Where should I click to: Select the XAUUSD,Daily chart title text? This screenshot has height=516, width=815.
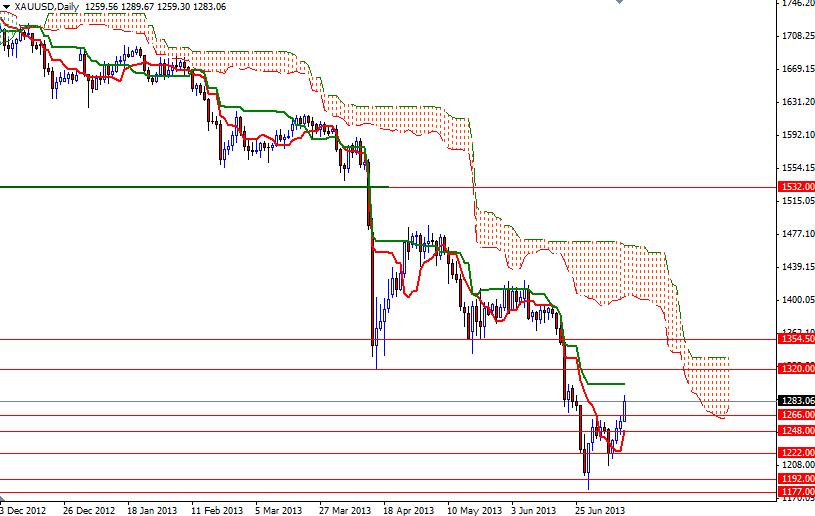coord(47,7)
